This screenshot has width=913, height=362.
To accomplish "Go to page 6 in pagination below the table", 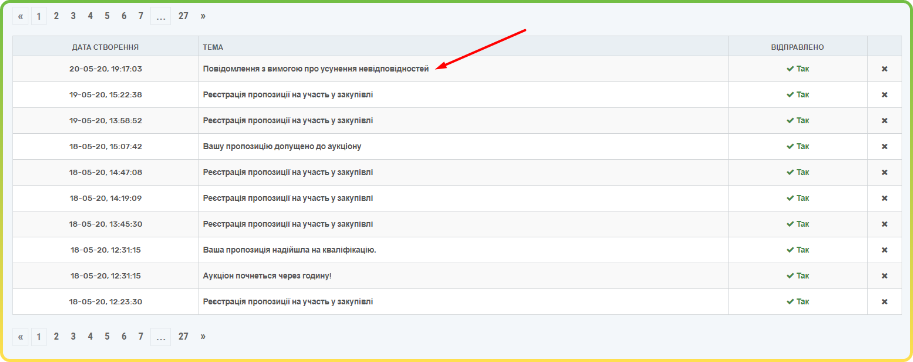I will (123, 337).
